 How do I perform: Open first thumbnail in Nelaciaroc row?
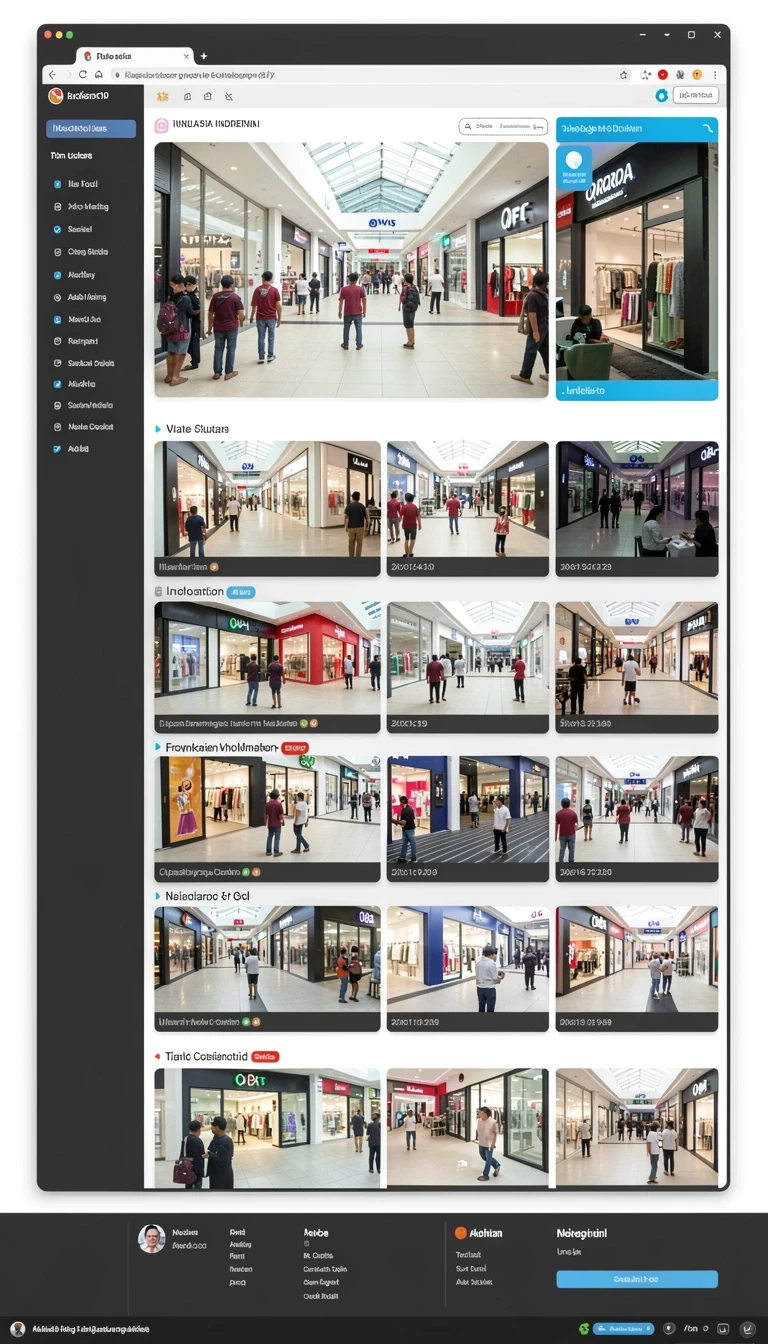[267, 968]
